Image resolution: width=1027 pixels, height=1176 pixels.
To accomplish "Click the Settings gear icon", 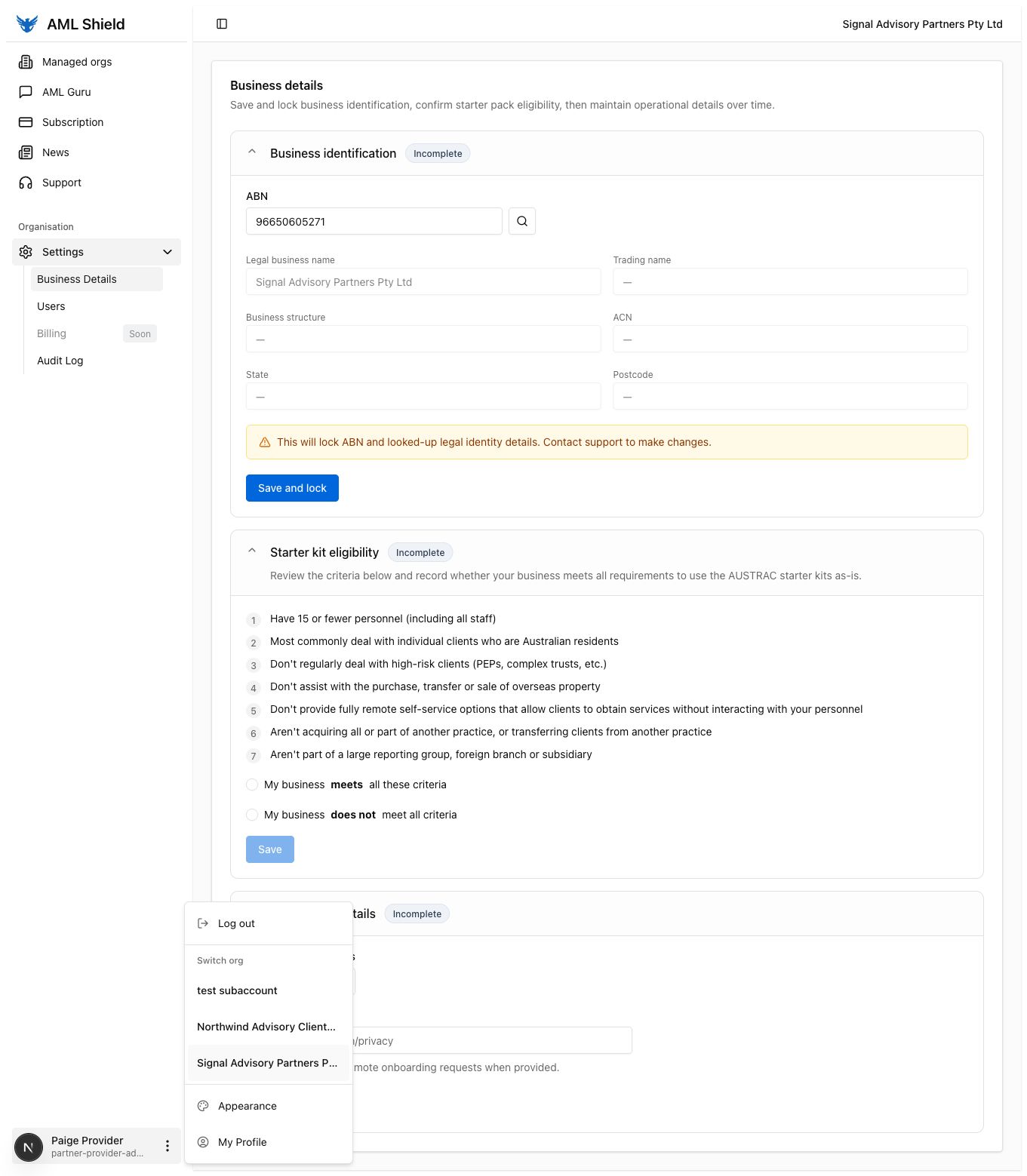I will coord(26,252).
